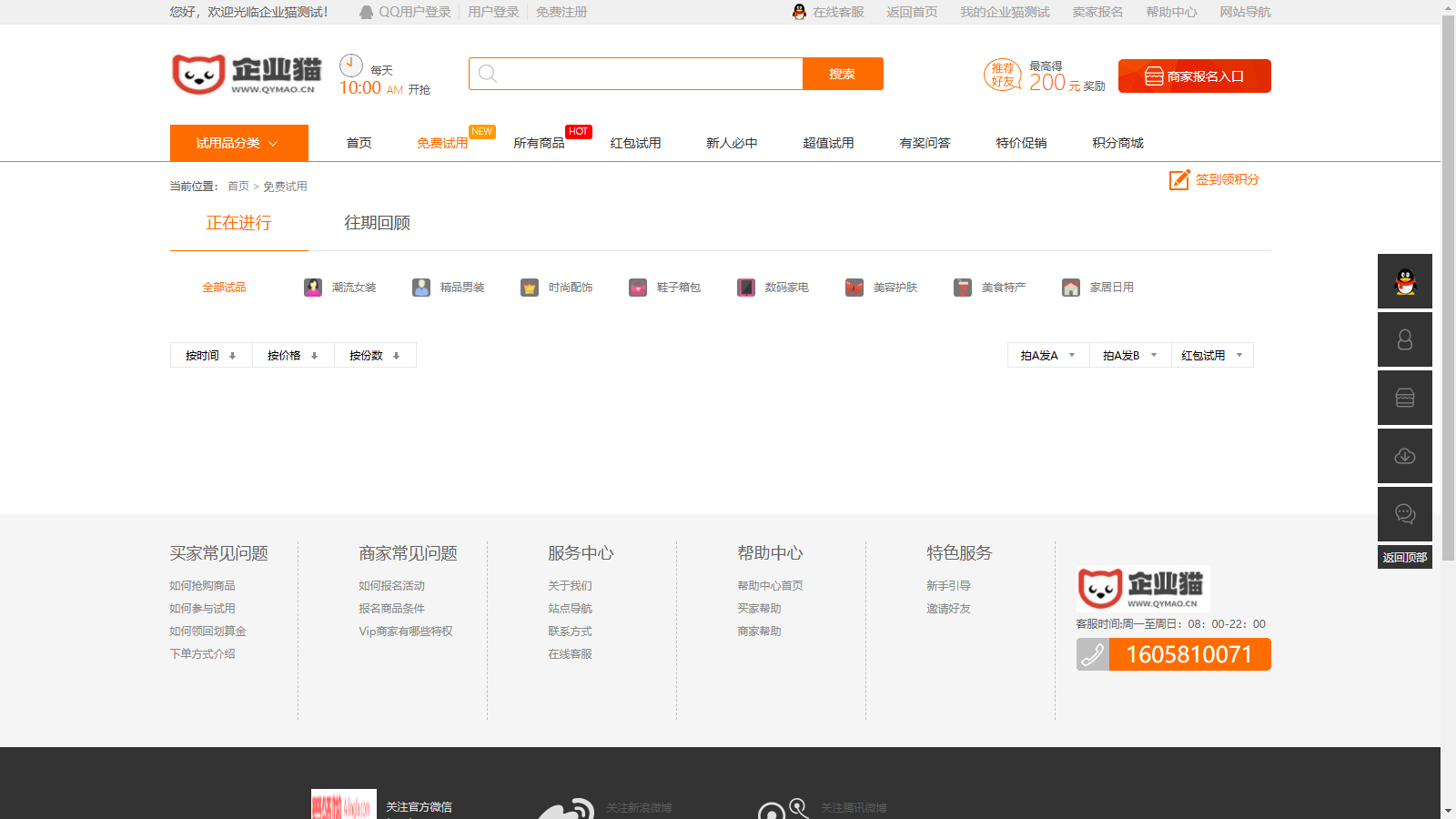Click the 潮流女装 category icon
Image resolution: width=1456 pixels, height=819 pixels.
point(313,288)
